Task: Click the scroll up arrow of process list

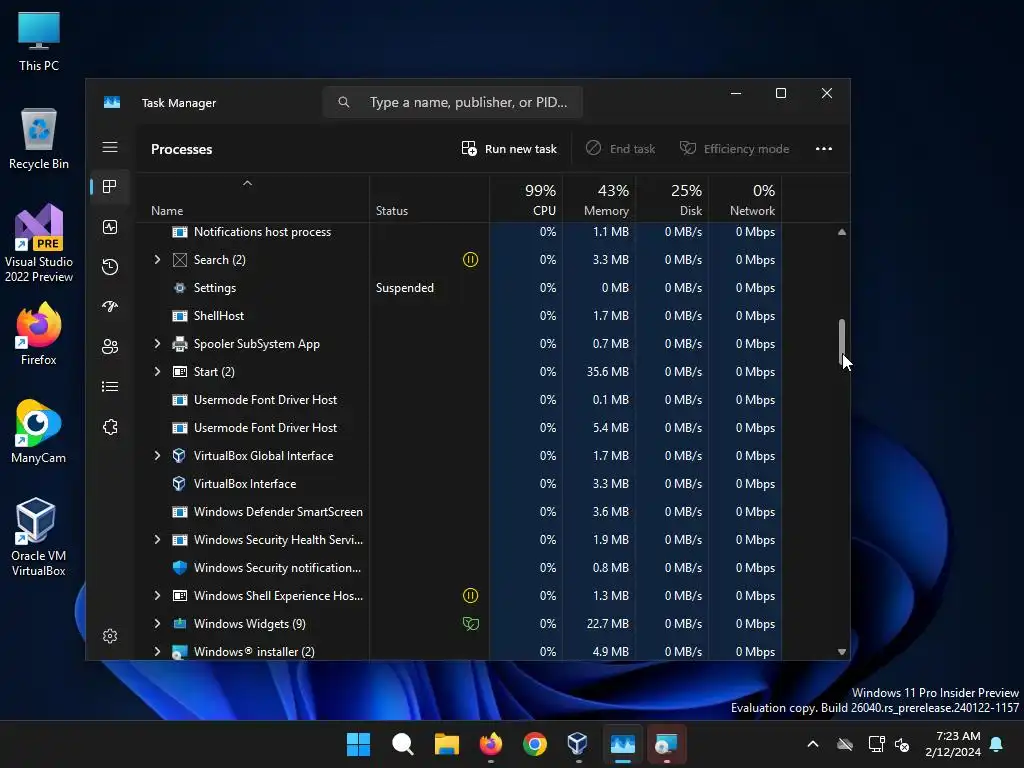Action: click(842, 232)
